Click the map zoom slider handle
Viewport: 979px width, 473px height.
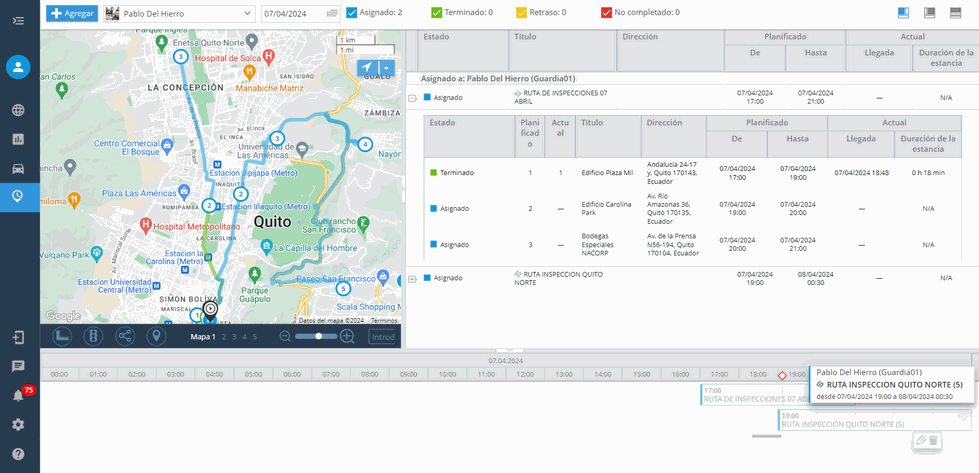click(x=319, y=337)
